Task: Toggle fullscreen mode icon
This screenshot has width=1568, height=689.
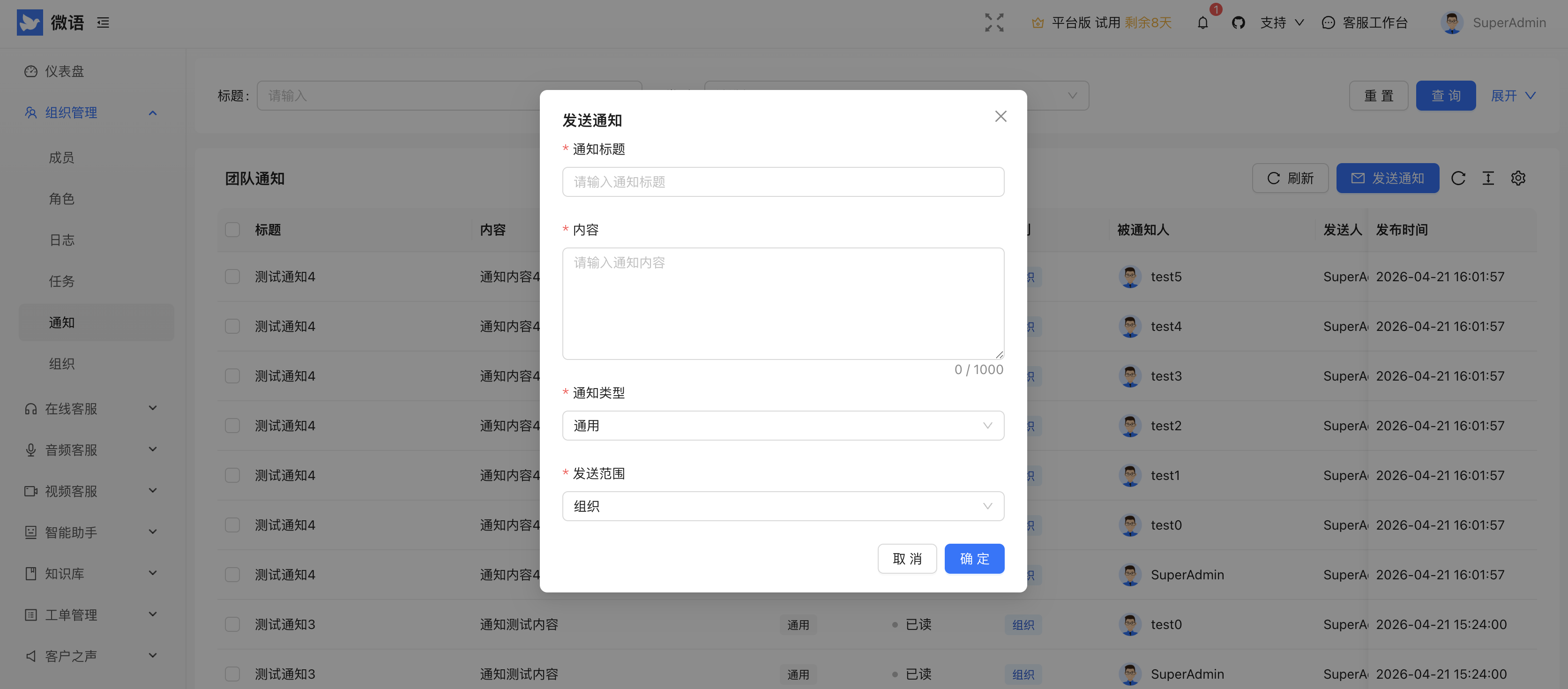Action: coord(994,23)
